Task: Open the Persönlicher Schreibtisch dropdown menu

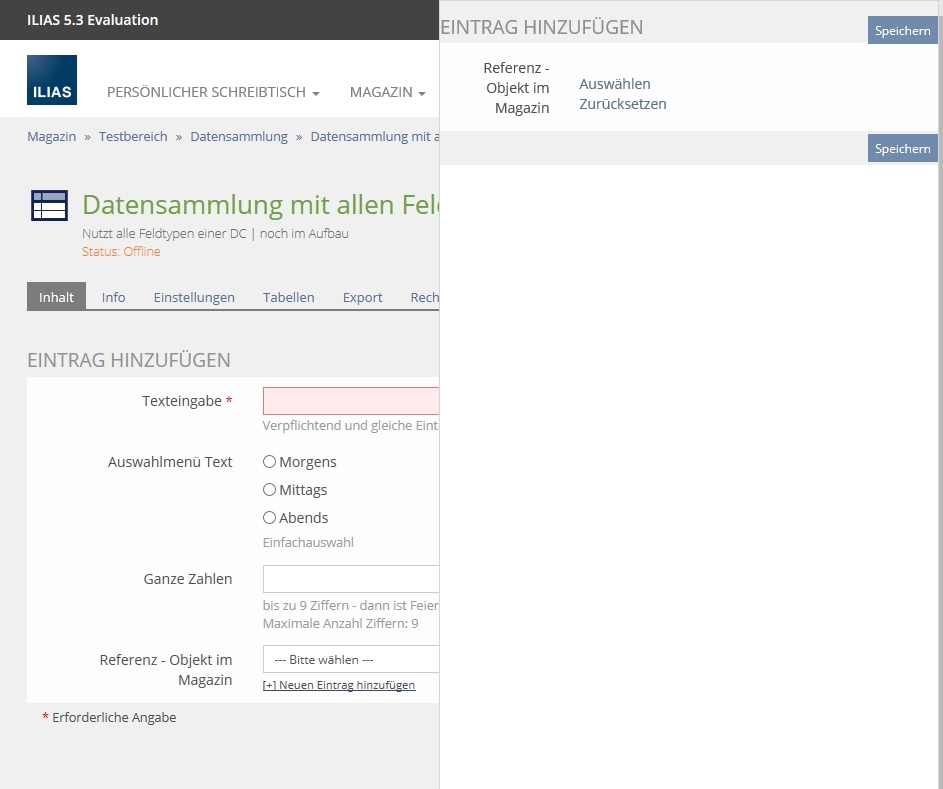Action: click(x=213, y=92)
